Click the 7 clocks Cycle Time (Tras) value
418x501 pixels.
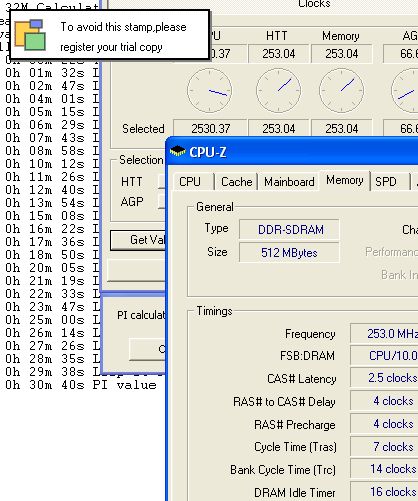(384, 447)
